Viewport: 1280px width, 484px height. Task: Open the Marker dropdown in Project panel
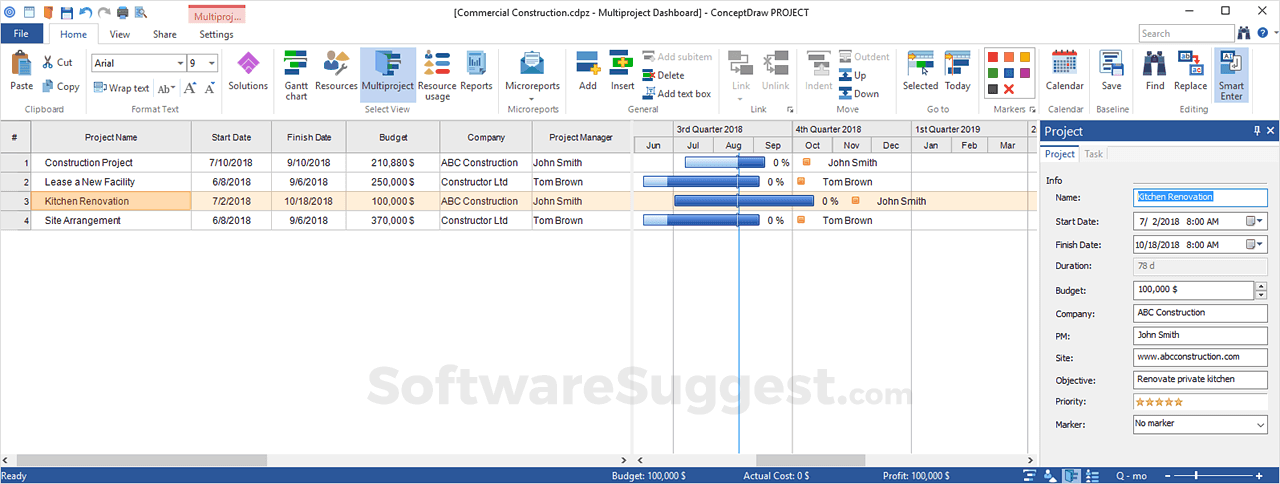[x=1259, y=424]
